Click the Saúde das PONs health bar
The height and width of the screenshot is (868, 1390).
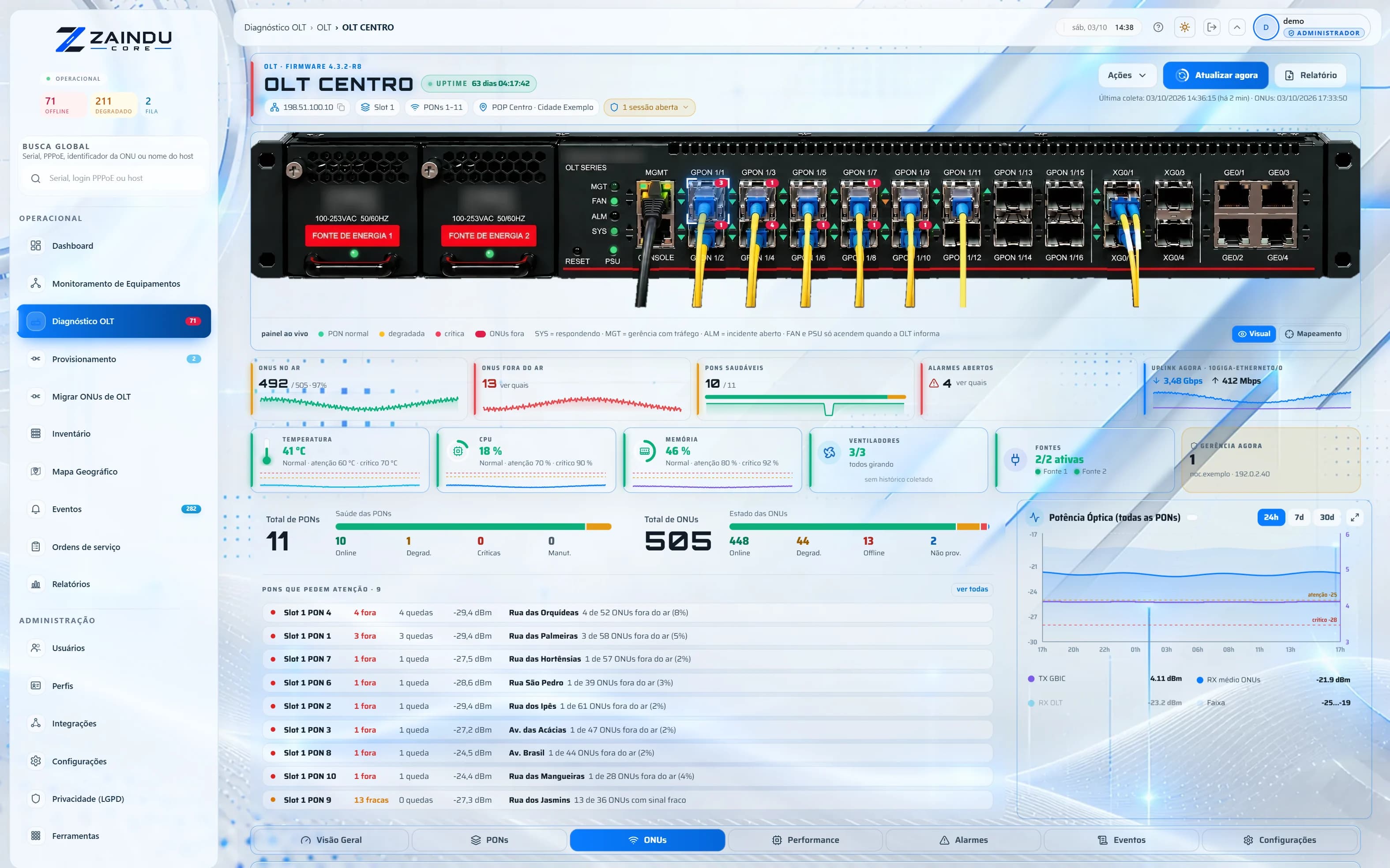click(473, 527)
